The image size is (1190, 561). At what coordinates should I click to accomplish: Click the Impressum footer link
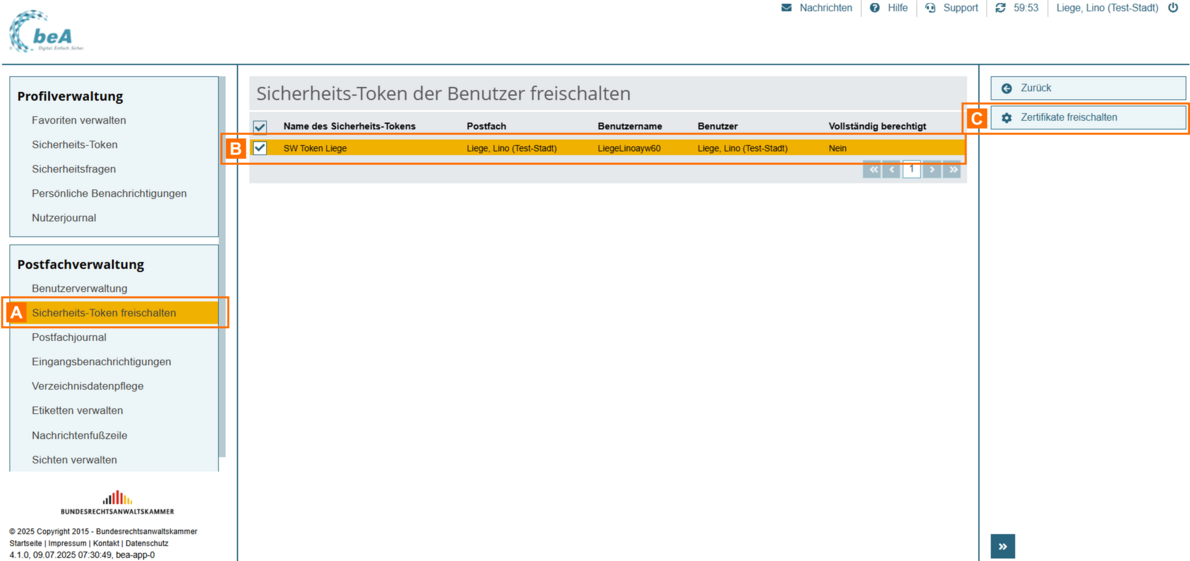pos(67,543)
